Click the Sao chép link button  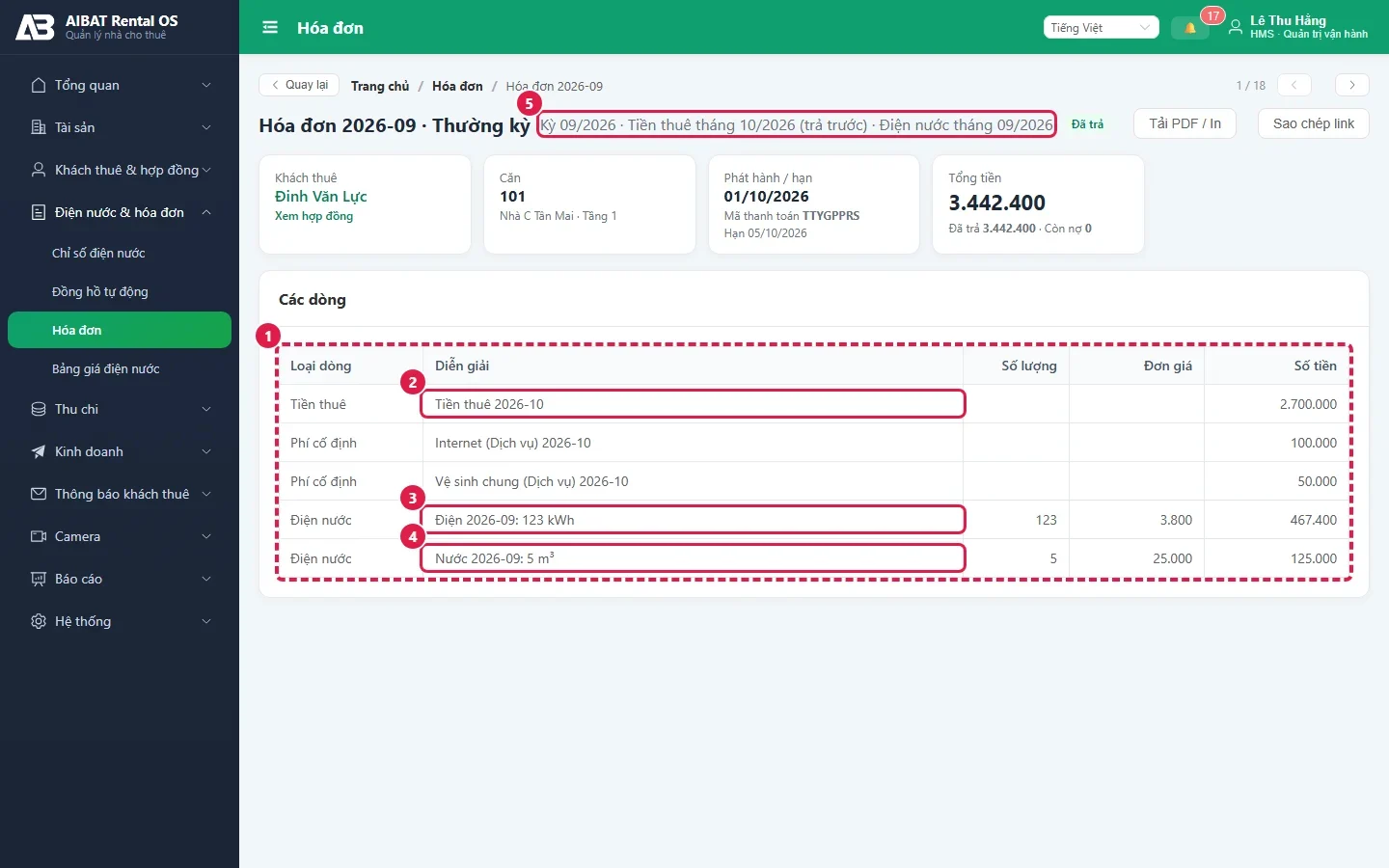pos(1314,123)
